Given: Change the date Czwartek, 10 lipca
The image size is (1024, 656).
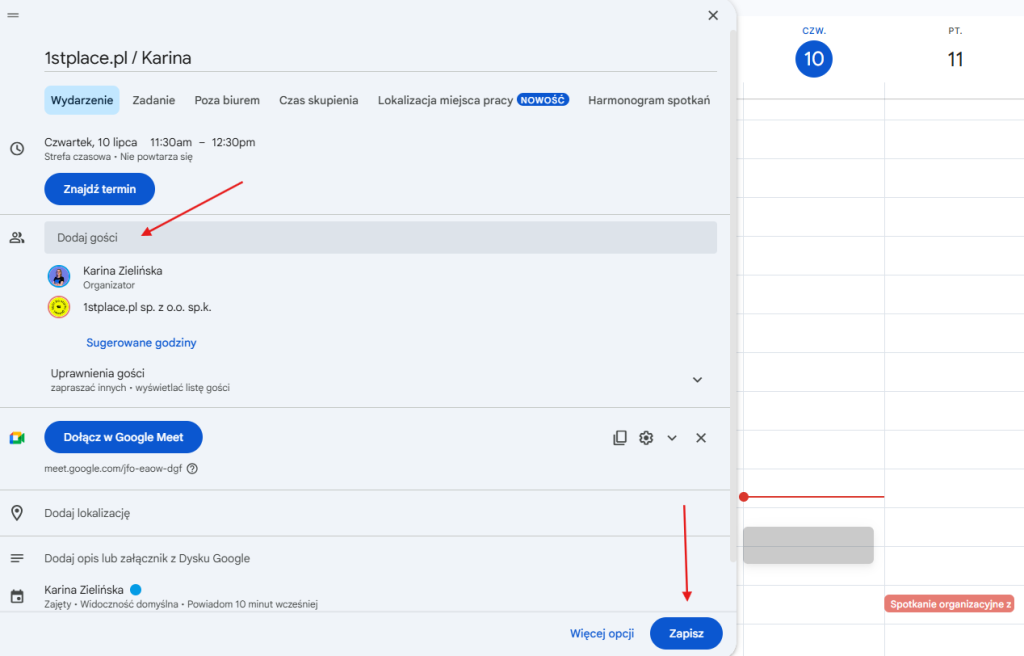Looking at the screenshot, I should [91, 142].
